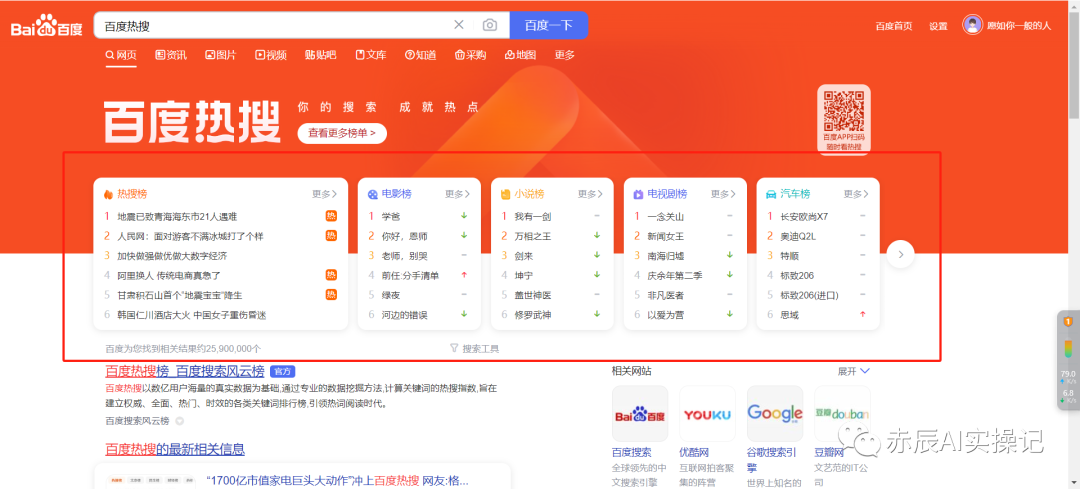Switch to the 图片 tab
This screenshot has height=489, width=1080.
pyautogui.click(x=220, y=55)
